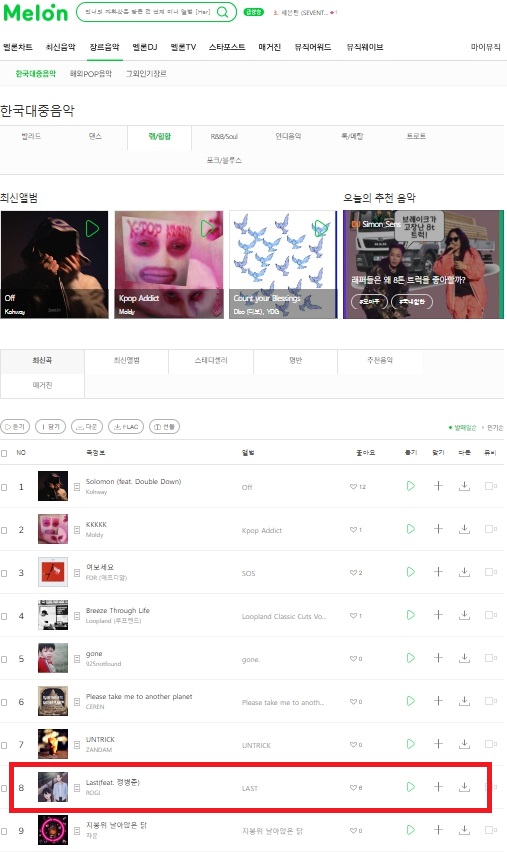Screen dimensions: 507x852
Task: Open lyrics icon beside Breeze Through Life
Action: click(x=77, y=616)
